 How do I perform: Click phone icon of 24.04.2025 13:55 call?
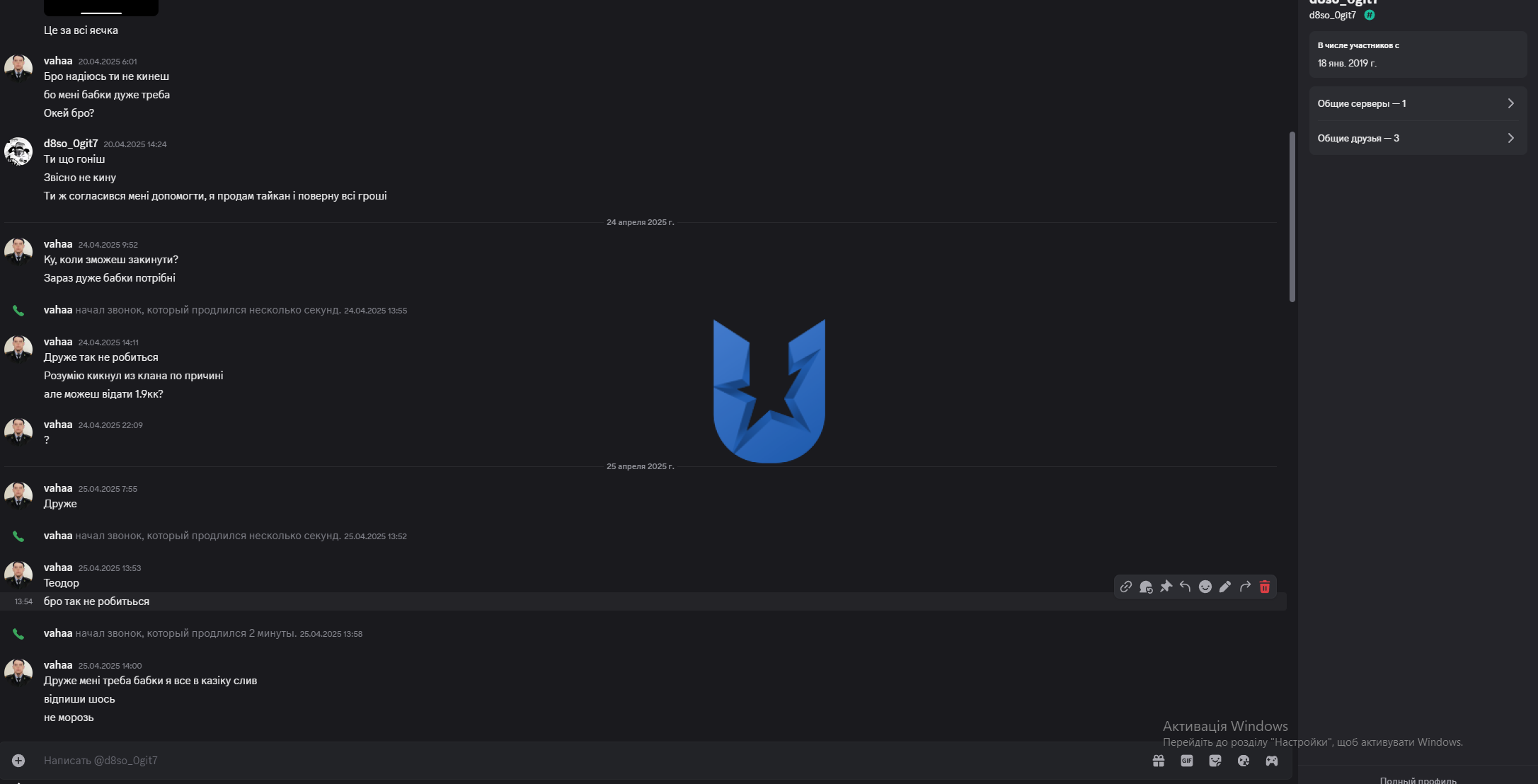coord(18,311)
